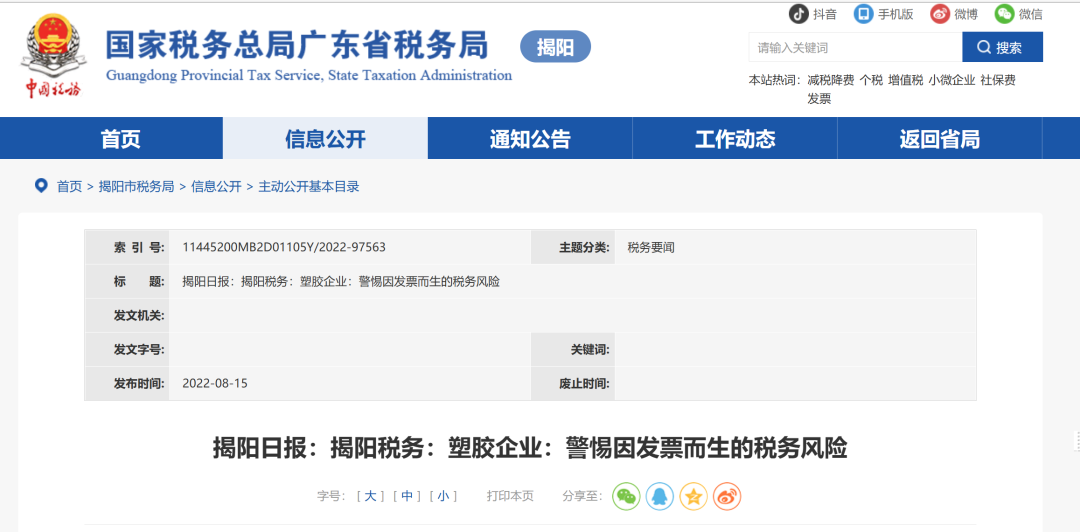The image size is (1080, 532).
Task: Open the 首页 navigation tab
Action: coord(121,139)
